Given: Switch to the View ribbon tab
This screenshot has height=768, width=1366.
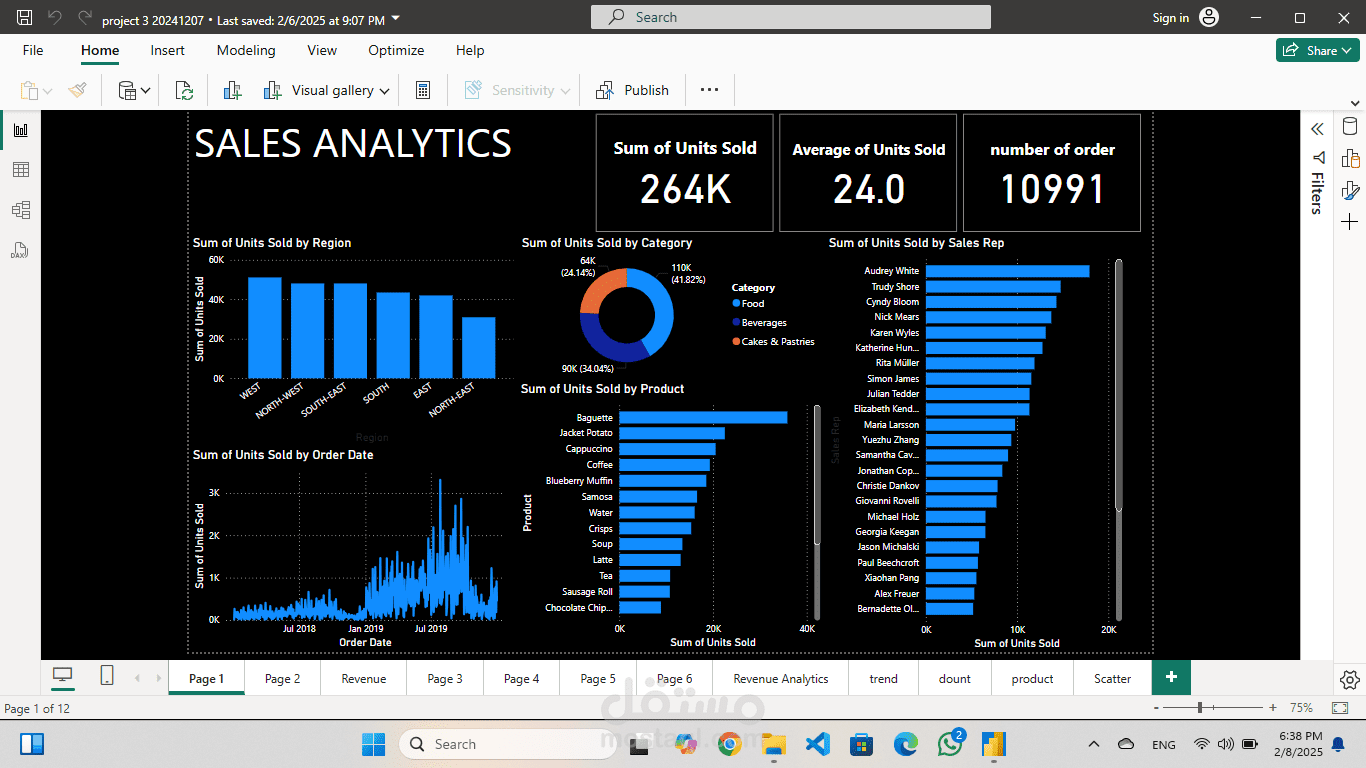Looking at the screenshot, I should coord(322,50).
